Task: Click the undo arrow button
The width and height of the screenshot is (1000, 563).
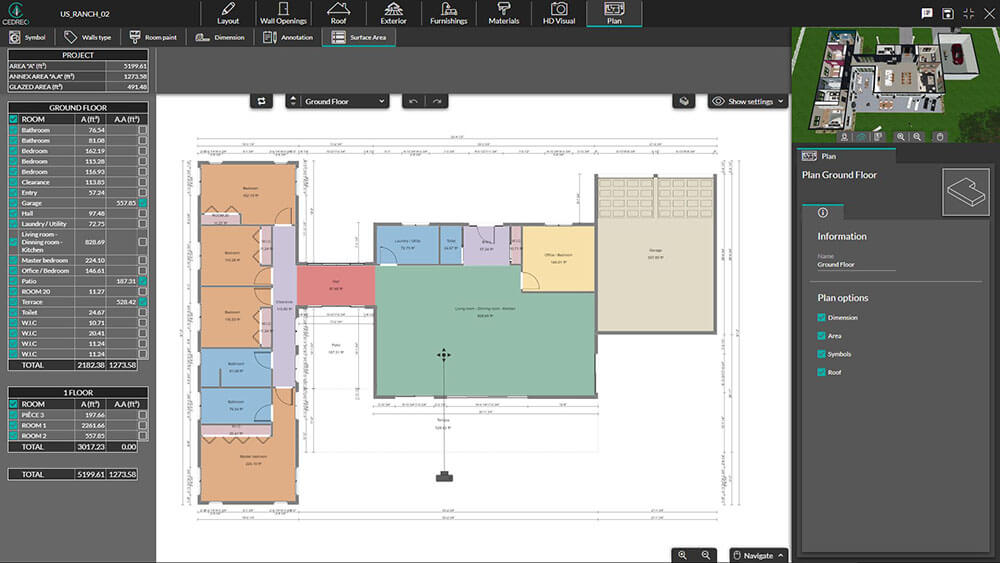Action: pos(414,101)
